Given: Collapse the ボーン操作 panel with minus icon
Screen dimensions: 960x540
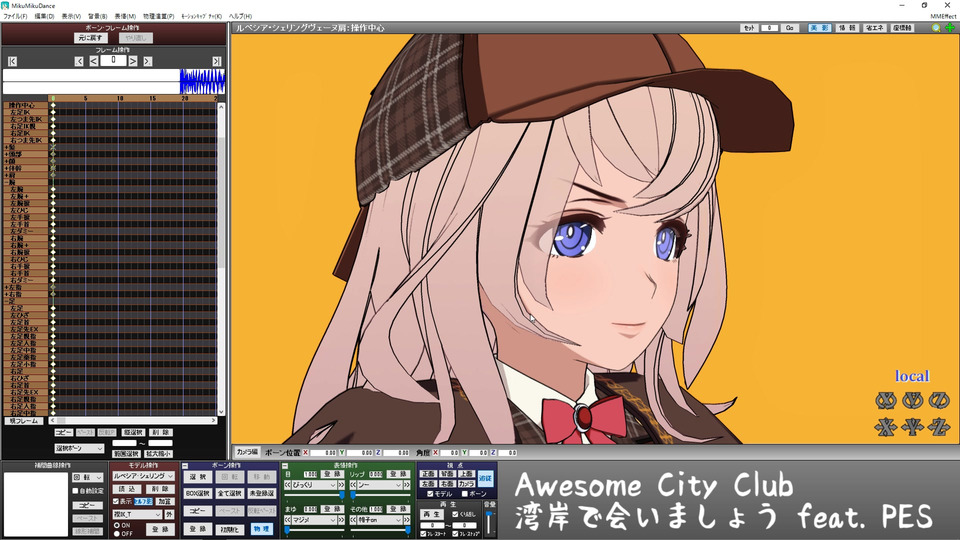Looking at the screenshot, I should tap(186, 465).
